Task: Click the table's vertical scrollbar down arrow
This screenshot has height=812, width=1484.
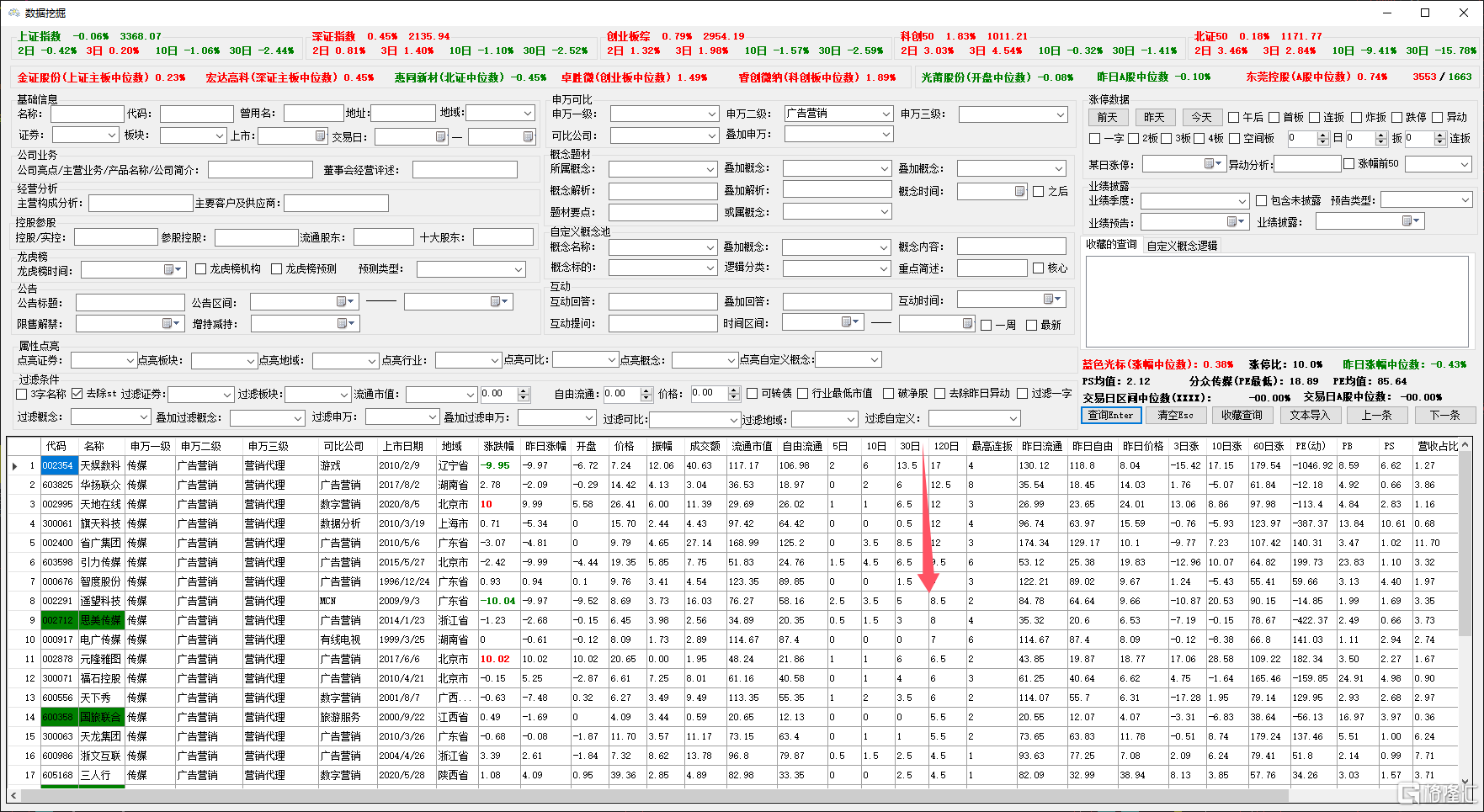Action: 1465,782
